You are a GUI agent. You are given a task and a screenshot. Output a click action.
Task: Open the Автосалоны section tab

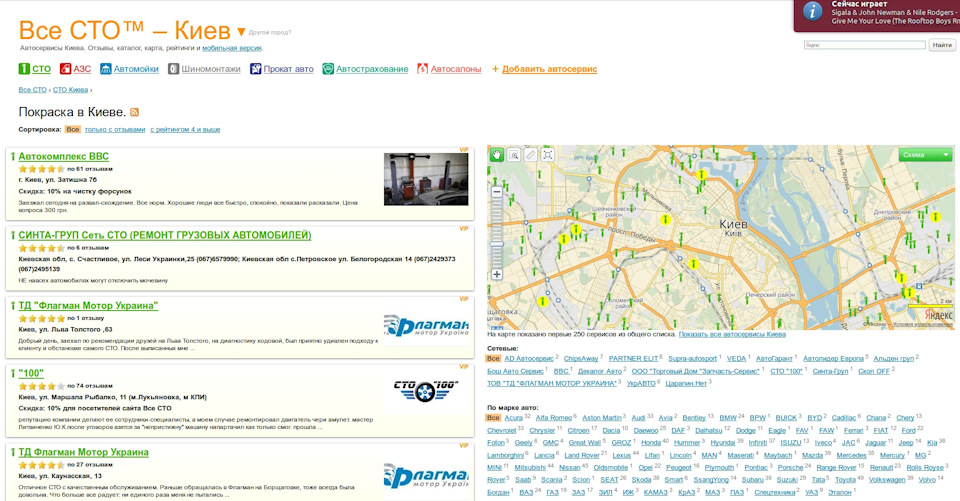(456, 69)
